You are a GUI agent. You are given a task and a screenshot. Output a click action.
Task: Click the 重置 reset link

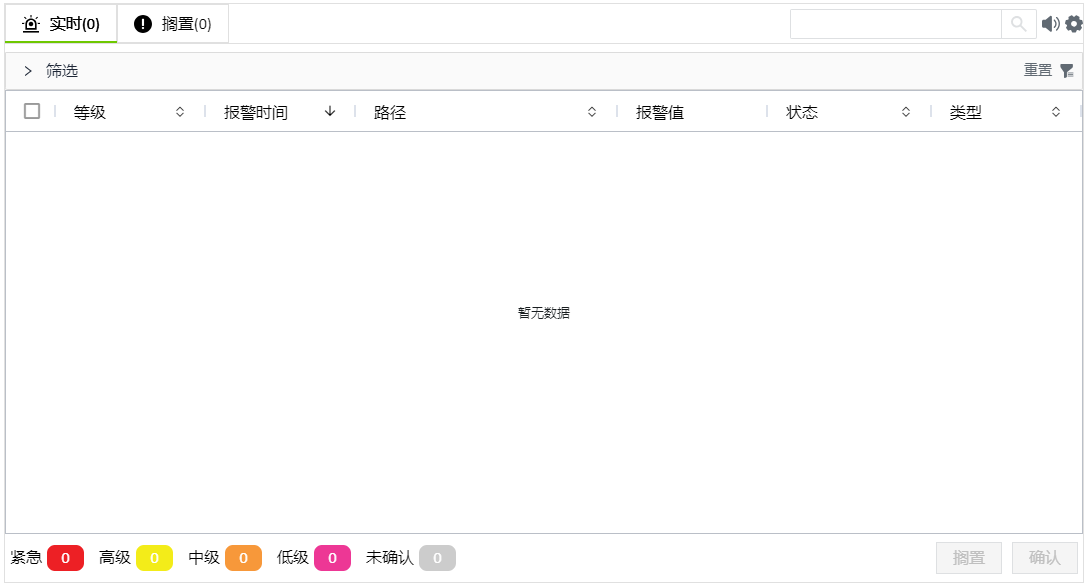pos(1037,70)
